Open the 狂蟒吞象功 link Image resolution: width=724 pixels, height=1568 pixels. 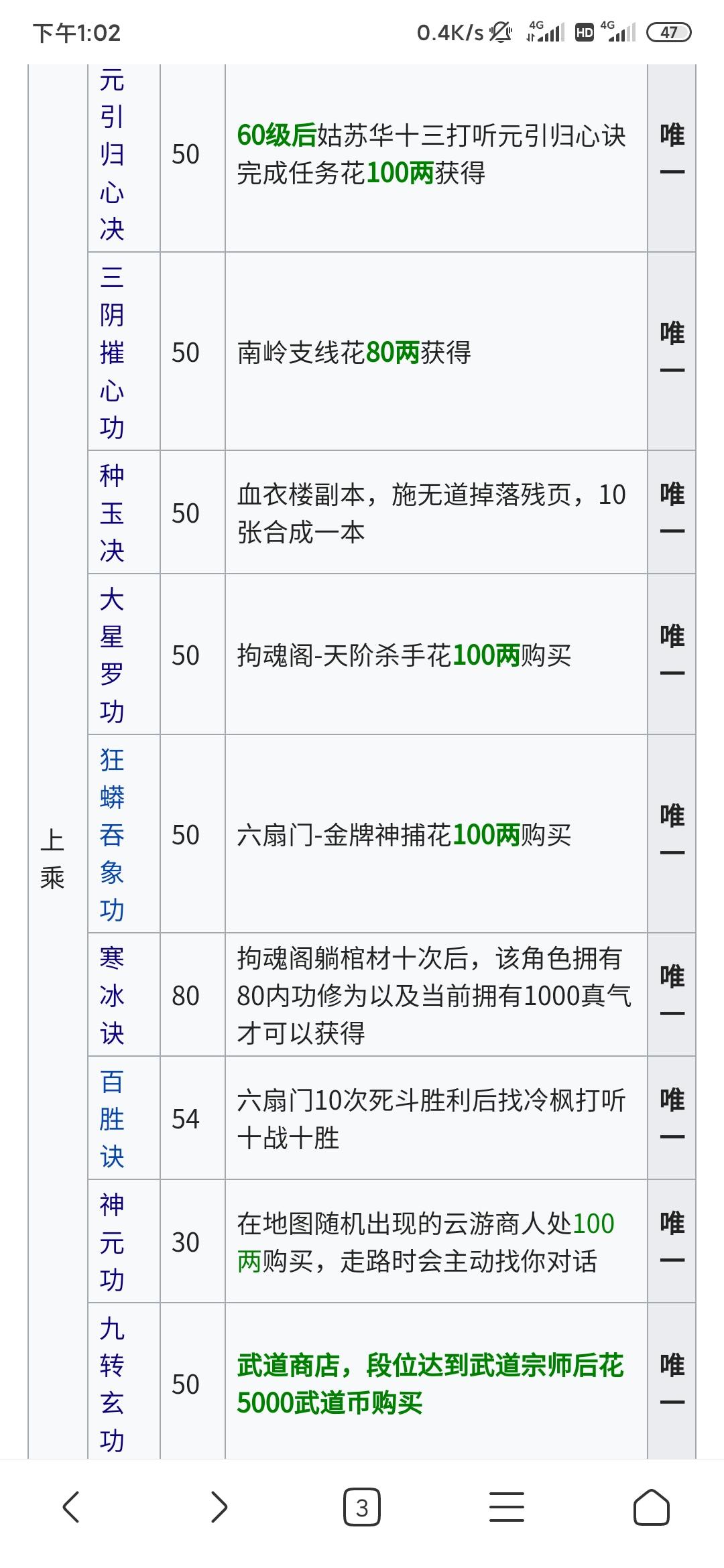click(112, 834)
